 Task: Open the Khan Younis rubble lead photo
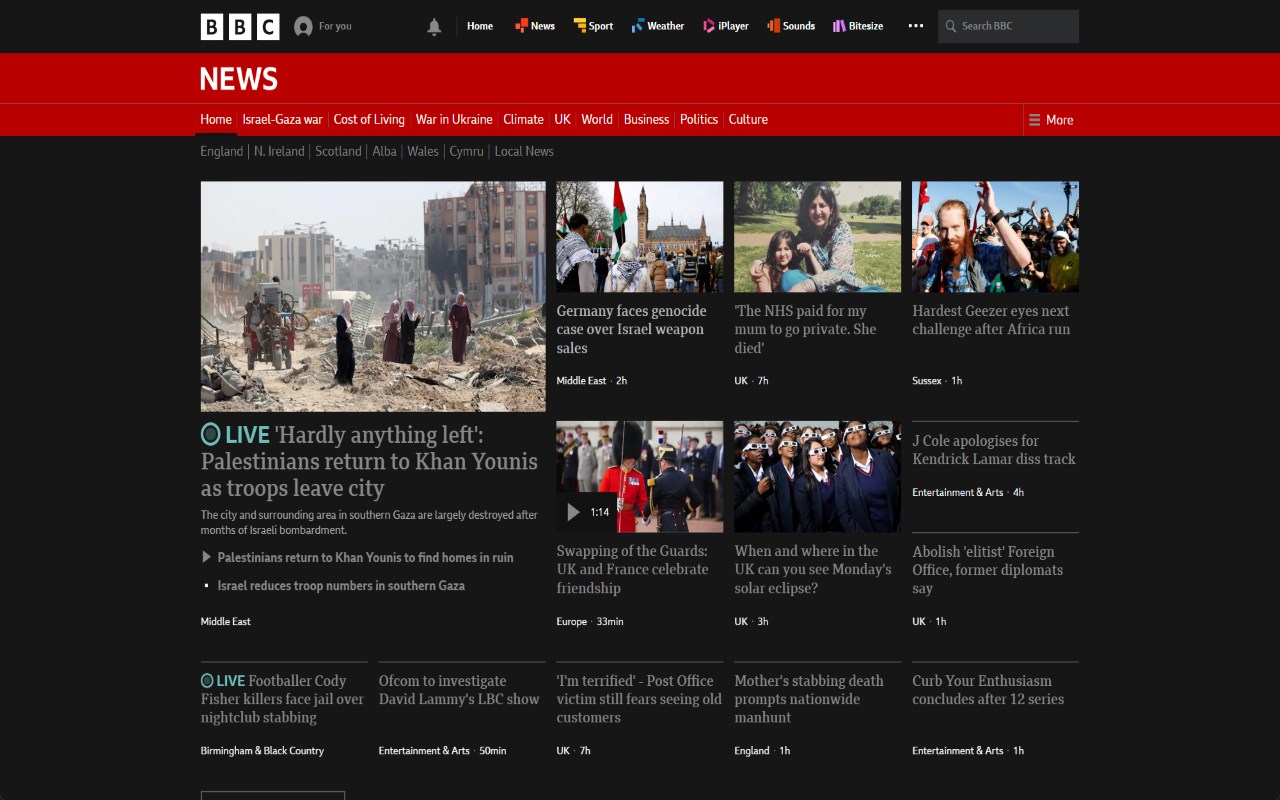click(x=373, y=296)
